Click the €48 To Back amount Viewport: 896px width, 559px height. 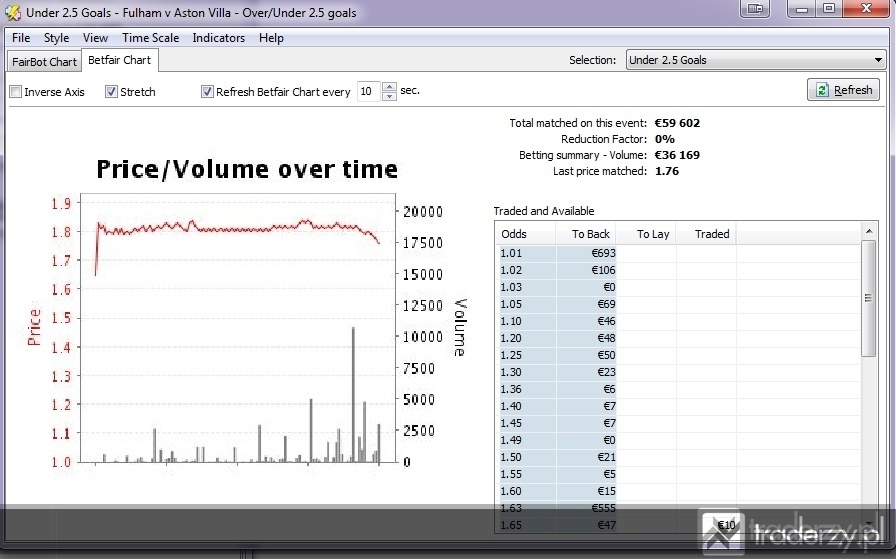(606, 338)
